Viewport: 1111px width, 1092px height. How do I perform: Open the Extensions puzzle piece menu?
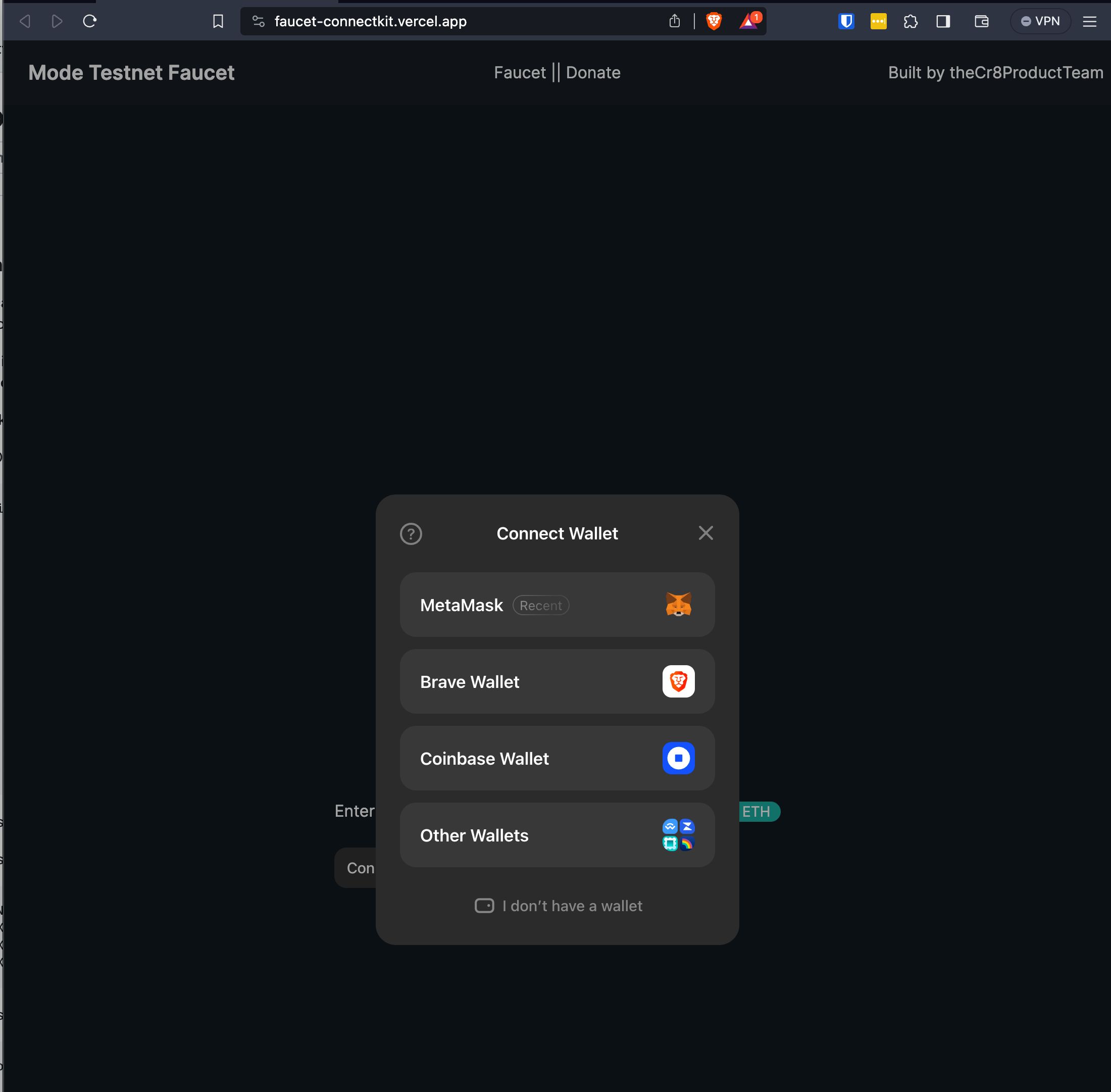coord(910,21)
